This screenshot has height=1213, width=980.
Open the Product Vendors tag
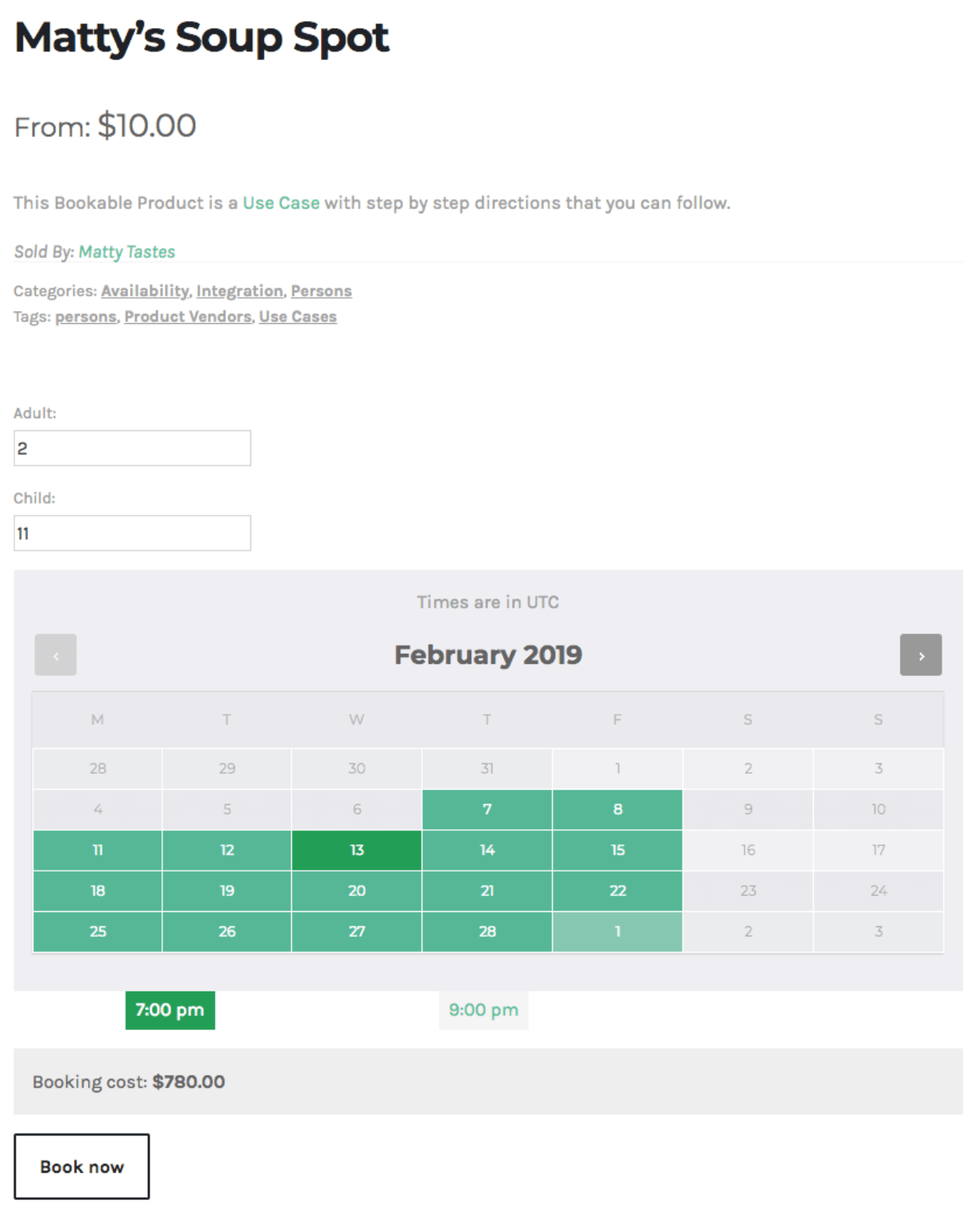pyautogui.click(x=187, y=317)
